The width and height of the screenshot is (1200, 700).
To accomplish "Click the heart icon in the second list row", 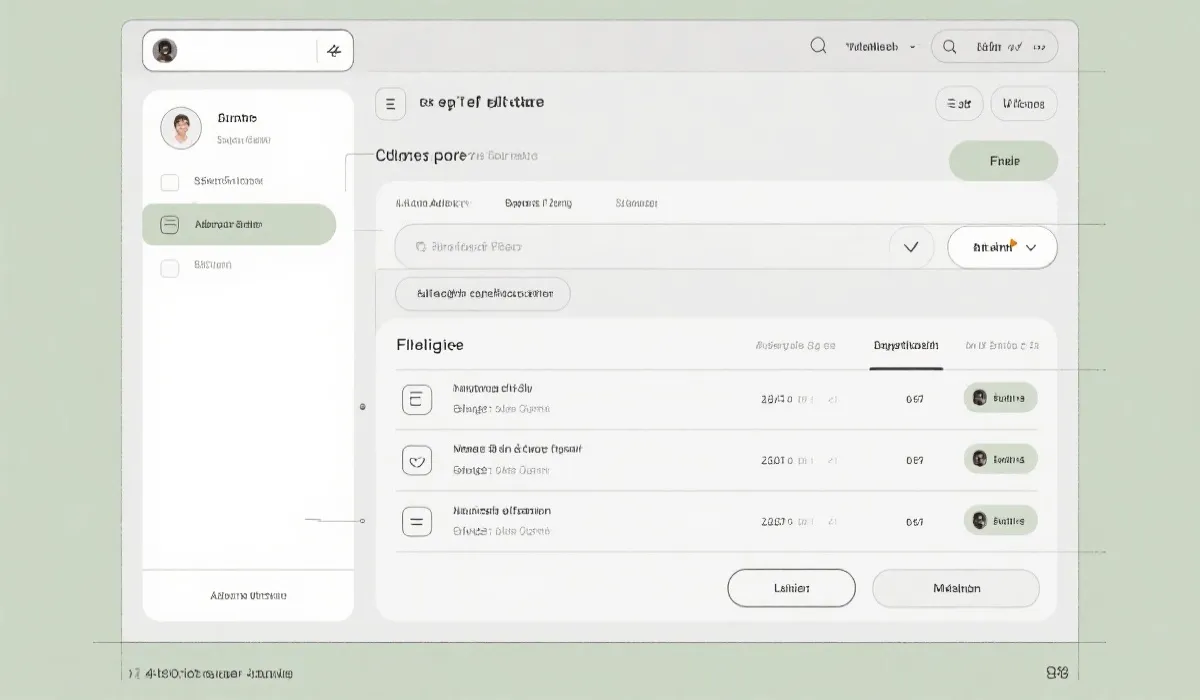I will click(x=416, y=460).
